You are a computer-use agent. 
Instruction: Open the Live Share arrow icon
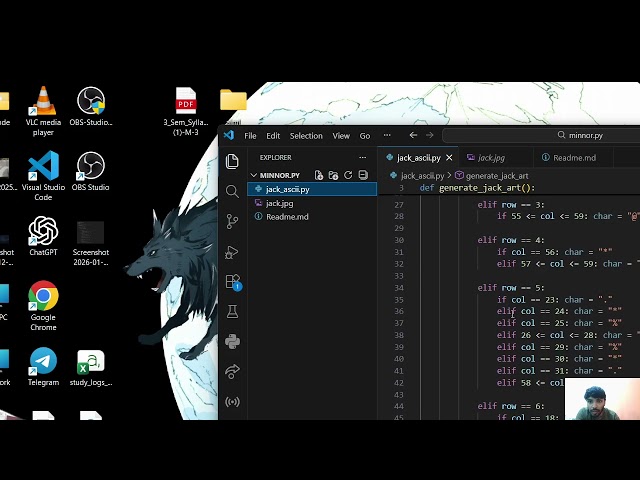[x=232, y=372]
